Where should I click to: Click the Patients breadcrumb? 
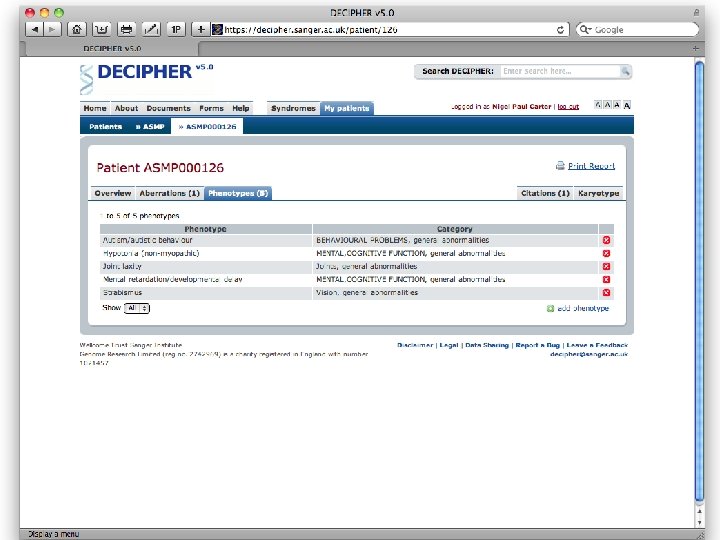pyautogui.click(x=106, y=127)
